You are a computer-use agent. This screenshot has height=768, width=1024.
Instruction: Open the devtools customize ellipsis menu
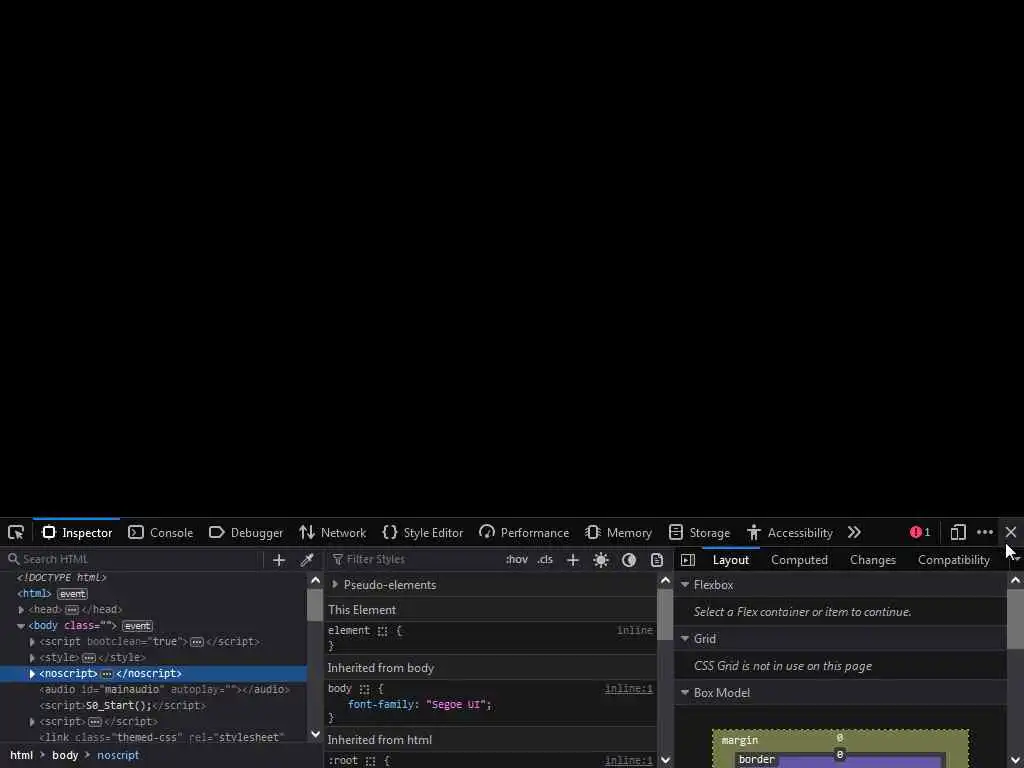coord(985,532)
